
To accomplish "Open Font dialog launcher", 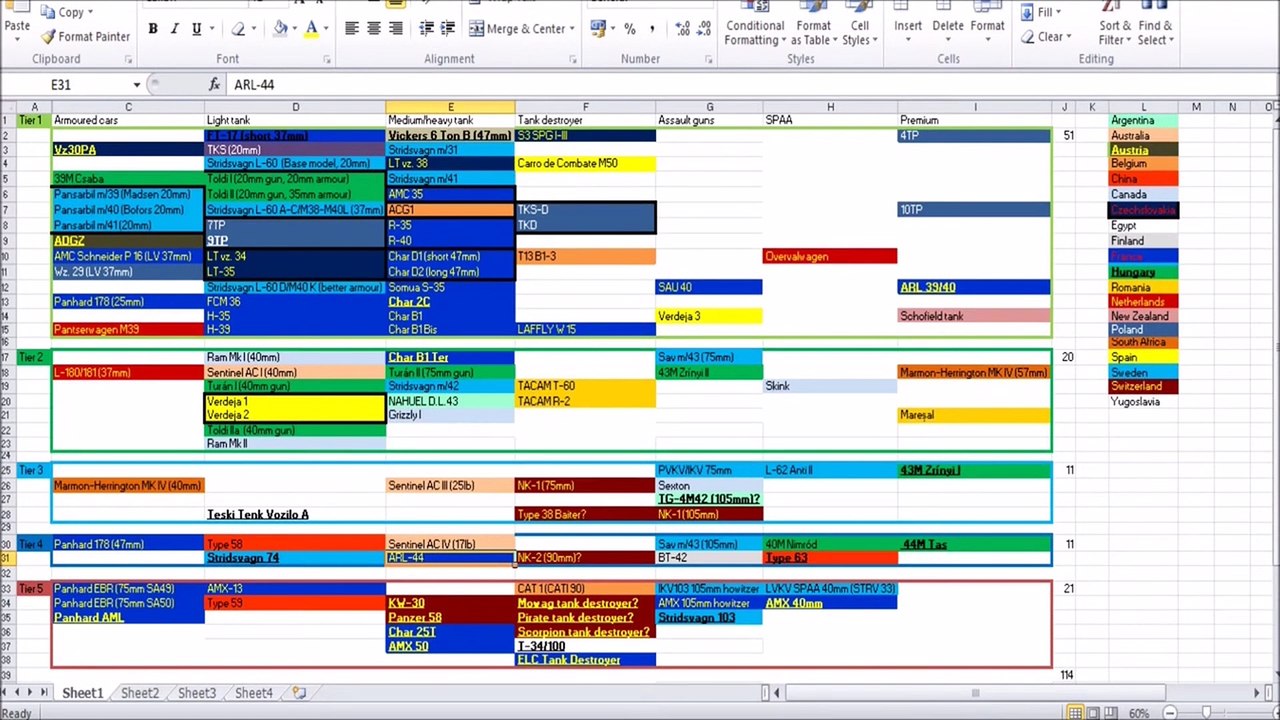I will click(x=326, y=60).
